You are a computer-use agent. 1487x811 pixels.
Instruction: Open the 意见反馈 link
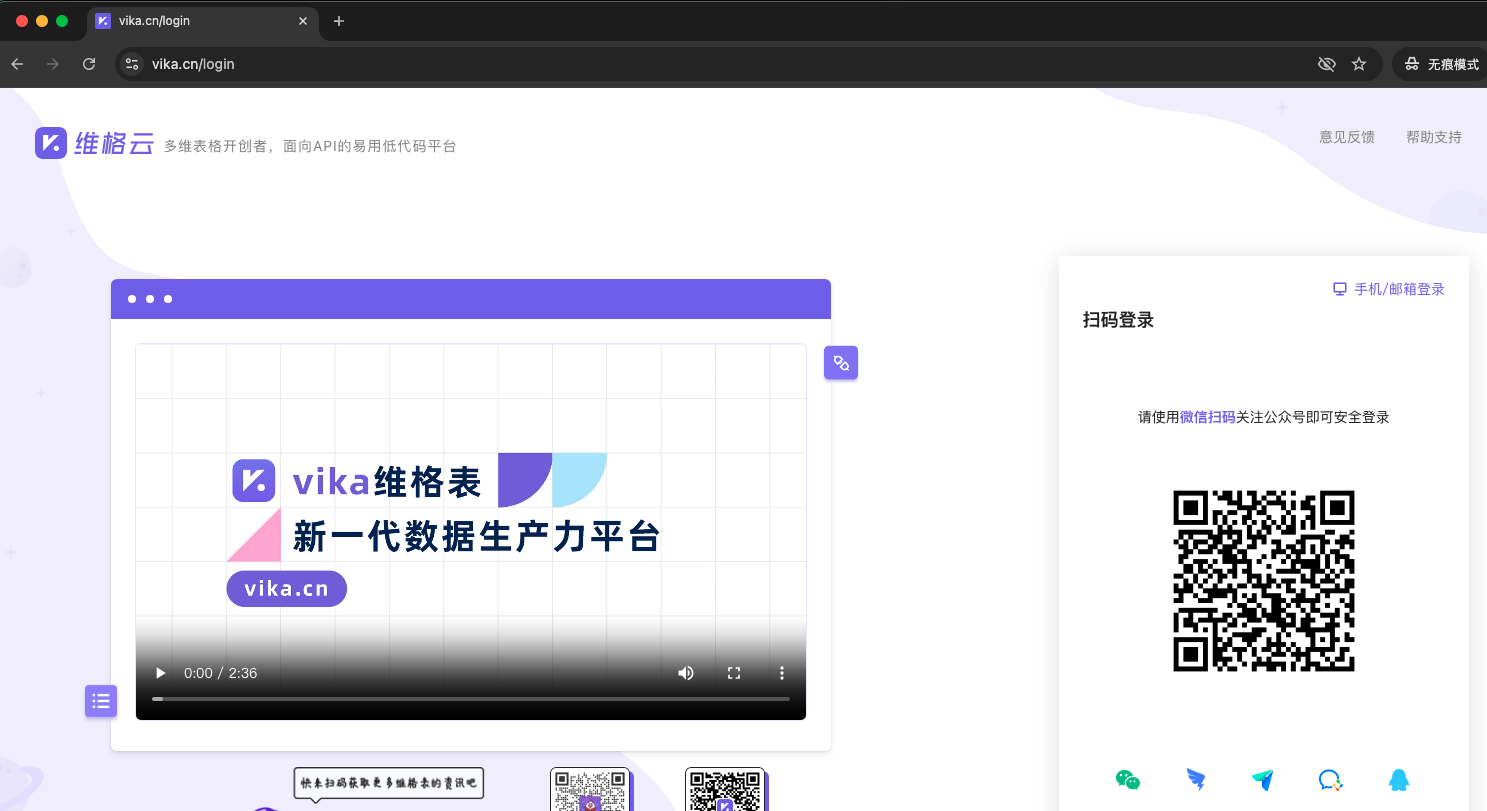[1347, 137]
